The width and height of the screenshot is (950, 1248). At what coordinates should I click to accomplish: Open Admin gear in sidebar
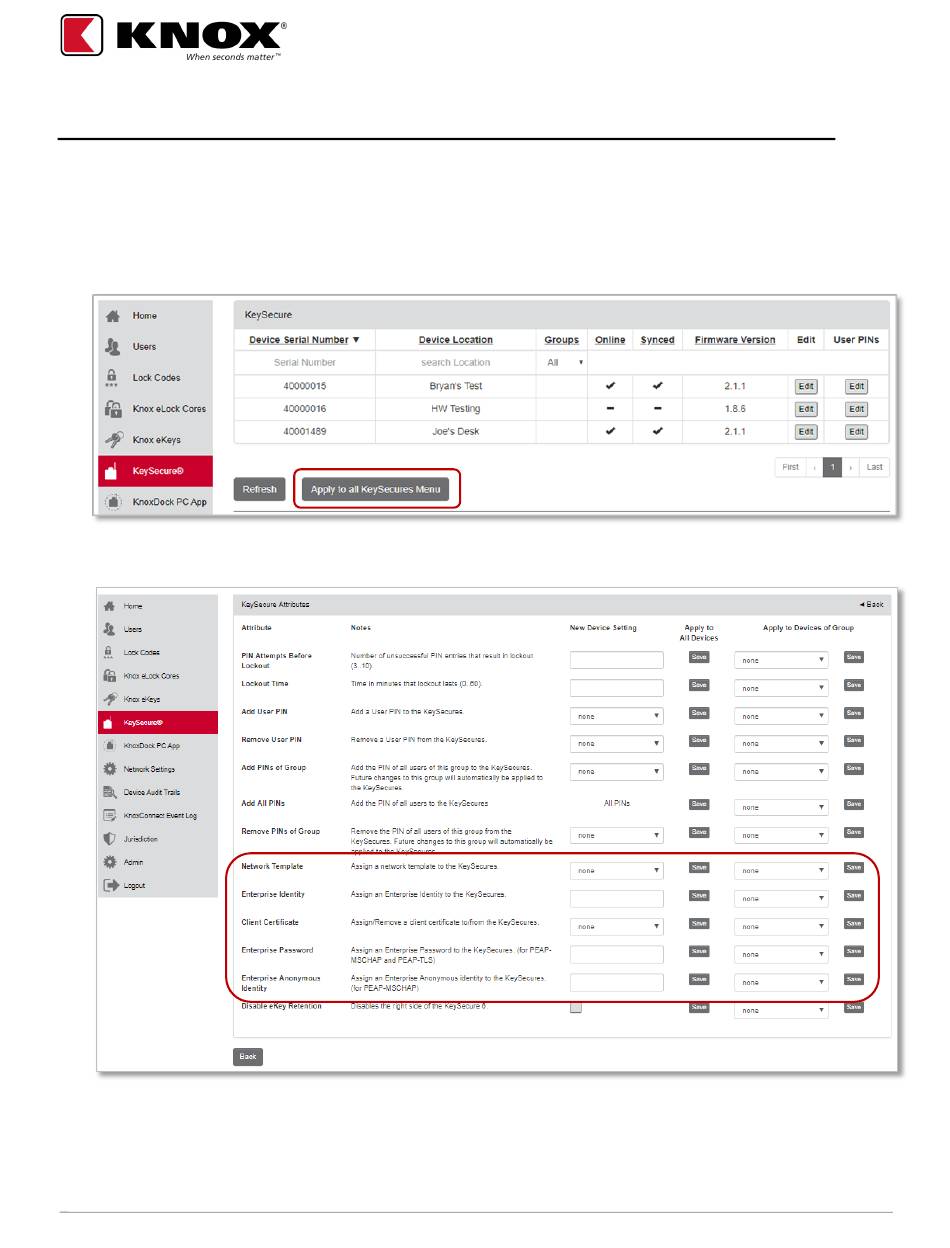click(x=109, y=862)
